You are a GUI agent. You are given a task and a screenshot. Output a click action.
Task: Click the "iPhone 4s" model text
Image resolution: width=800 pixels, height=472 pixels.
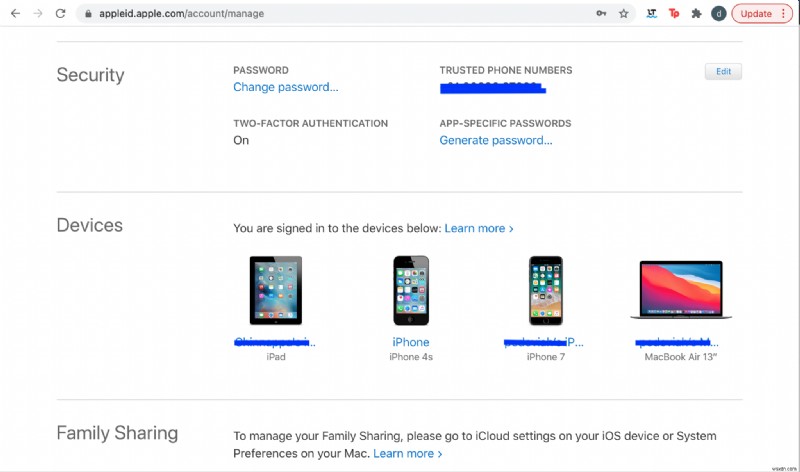pyautogui.click(x=411, y=357)
